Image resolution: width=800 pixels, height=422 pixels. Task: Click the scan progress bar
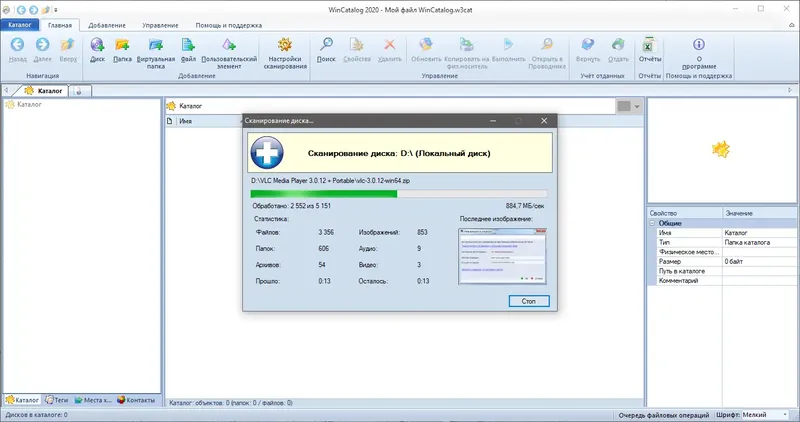[x=399, y=194]
